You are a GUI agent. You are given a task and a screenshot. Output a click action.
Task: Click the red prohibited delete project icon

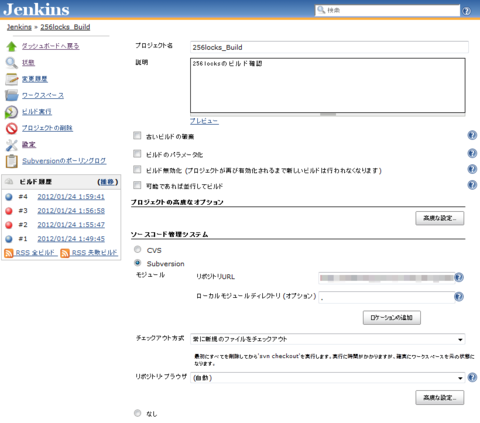click(12, 128)
